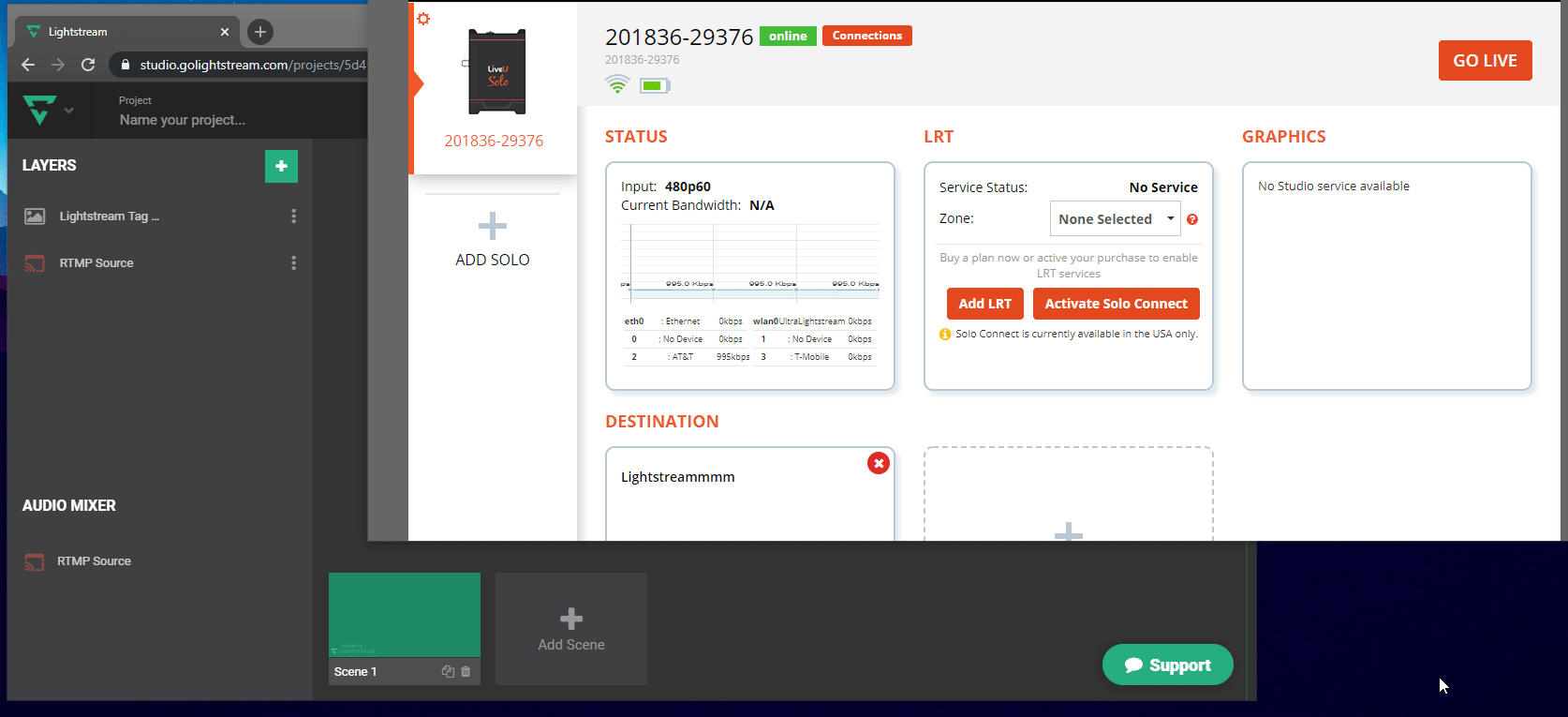Click the bandwidth graph in Status
Image resolution: width=1568 pixels, height=717 pixels.
coord(750,261)
